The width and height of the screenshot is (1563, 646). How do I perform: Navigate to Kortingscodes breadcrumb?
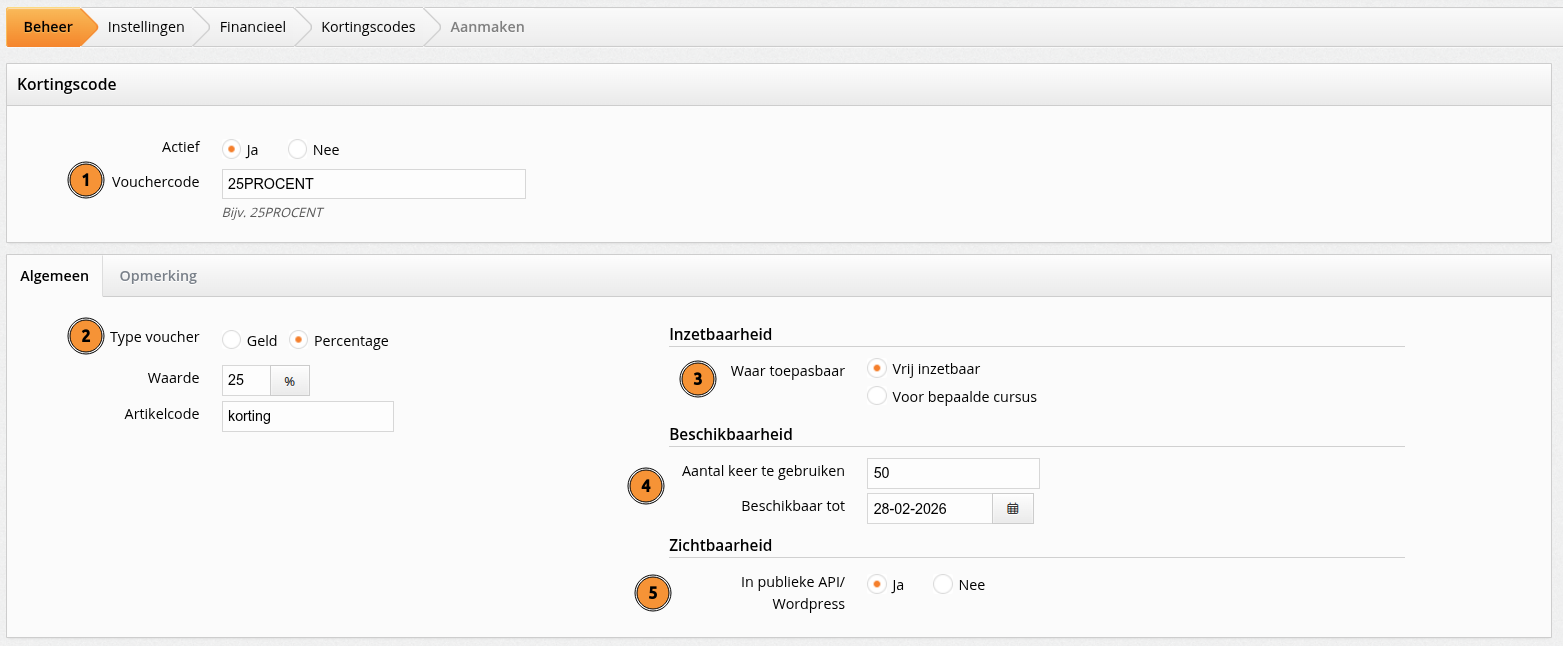368,27
